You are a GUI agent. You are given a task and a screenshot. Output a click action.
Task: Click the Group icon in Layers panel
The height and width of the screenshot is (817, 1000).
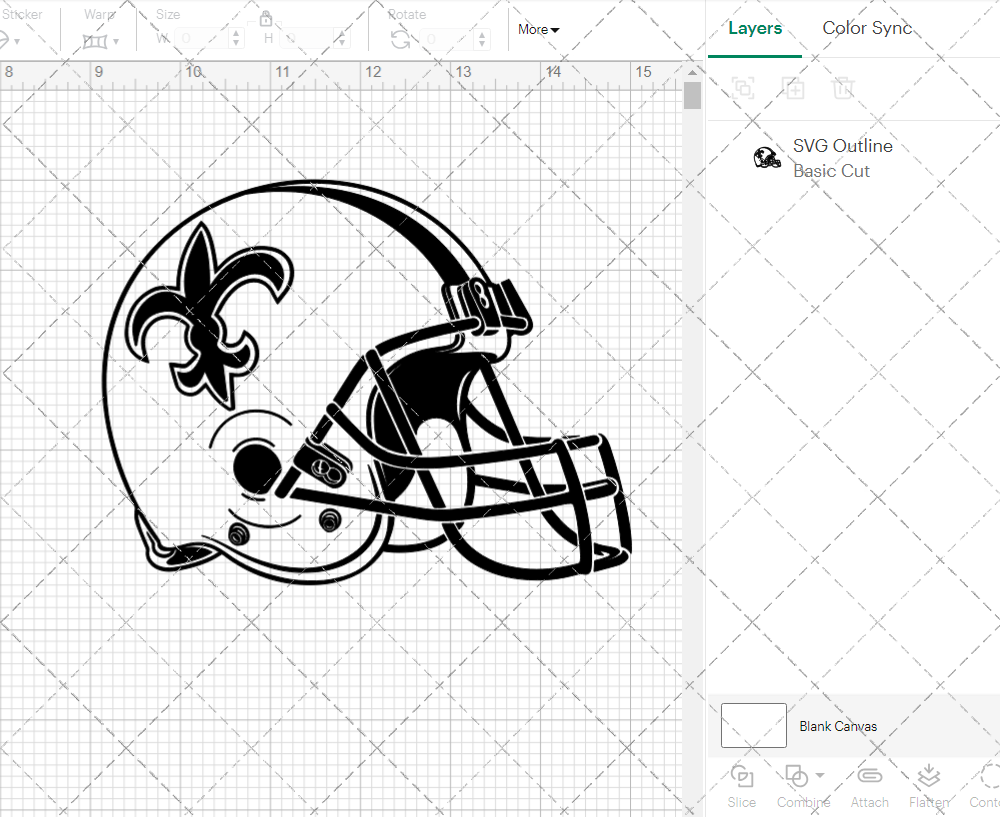(x=742, y=88)
